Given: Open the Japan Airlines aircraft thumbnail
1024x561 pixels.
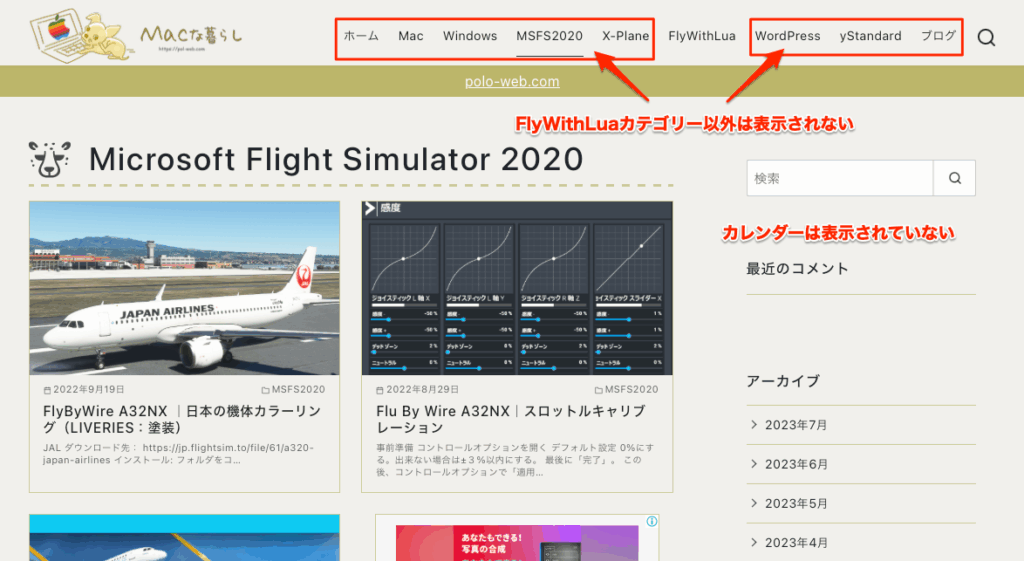Looking at the screenshot, I should point(184,288).
